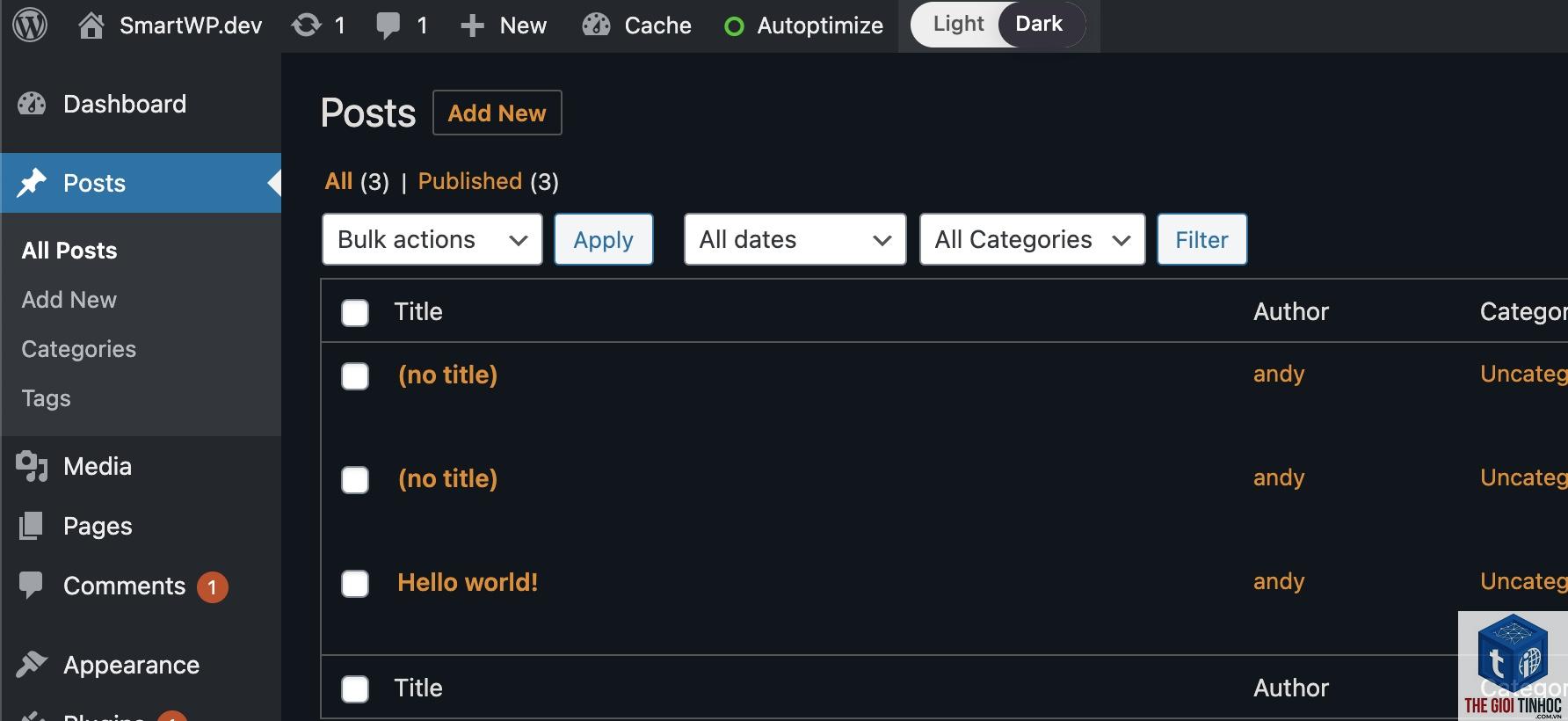Click the Title column label in the footer
The image size is (1568, 721).
(418, 688)
